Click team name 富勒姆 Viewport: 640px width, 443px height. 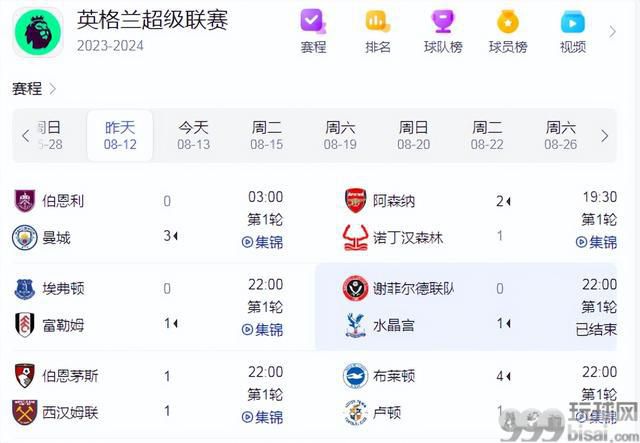coord(63,325)
